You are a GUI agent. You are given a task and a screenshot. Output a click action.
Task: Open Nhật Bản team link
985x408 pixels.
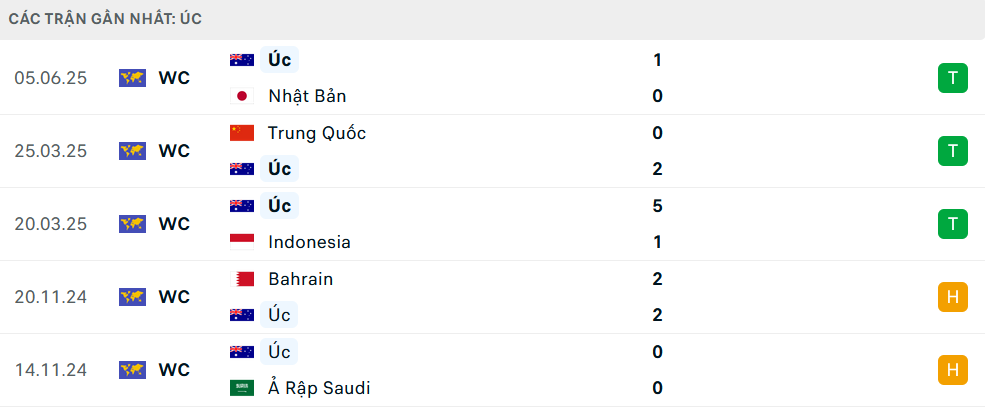(x=307, y=96)
